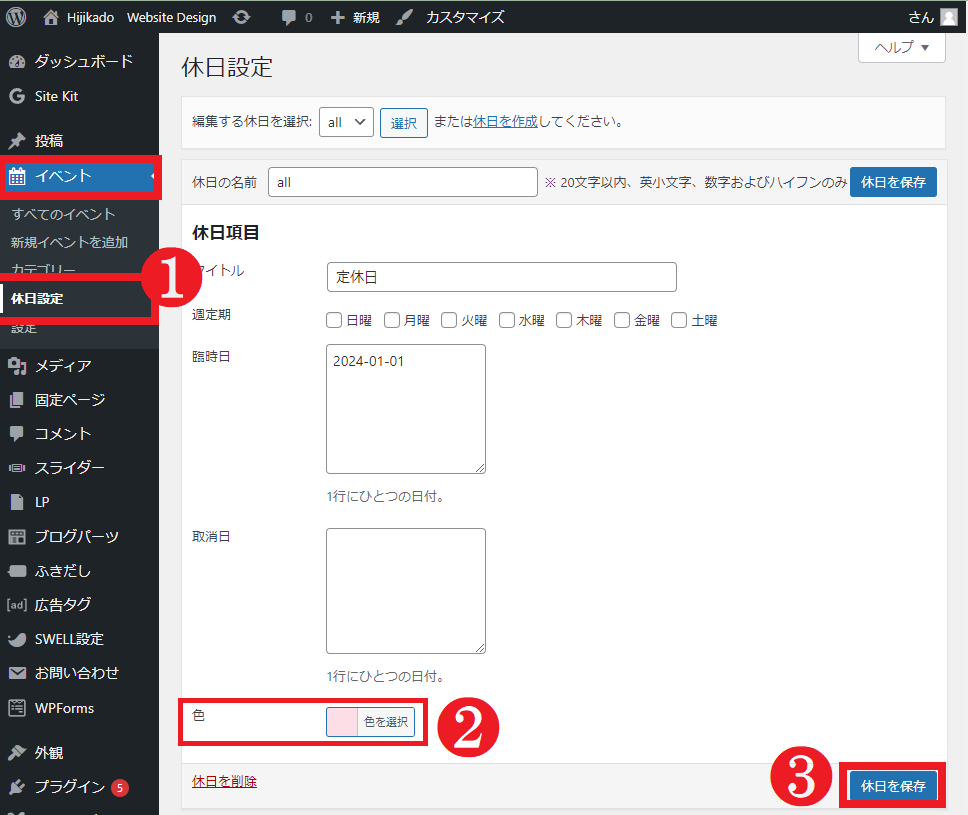Click the 休日を削除 link
Image resolution: width=968 pixels, height=815 pixels.
click(x=224, y=781)
